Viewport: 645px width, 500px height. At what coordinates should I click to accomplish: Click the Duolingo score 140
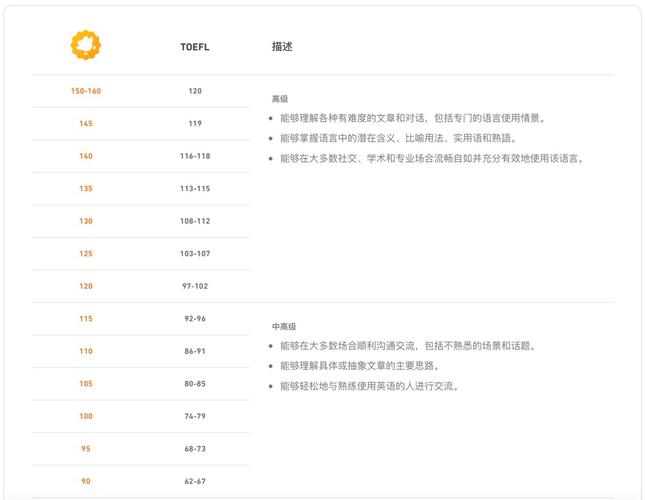86,156
